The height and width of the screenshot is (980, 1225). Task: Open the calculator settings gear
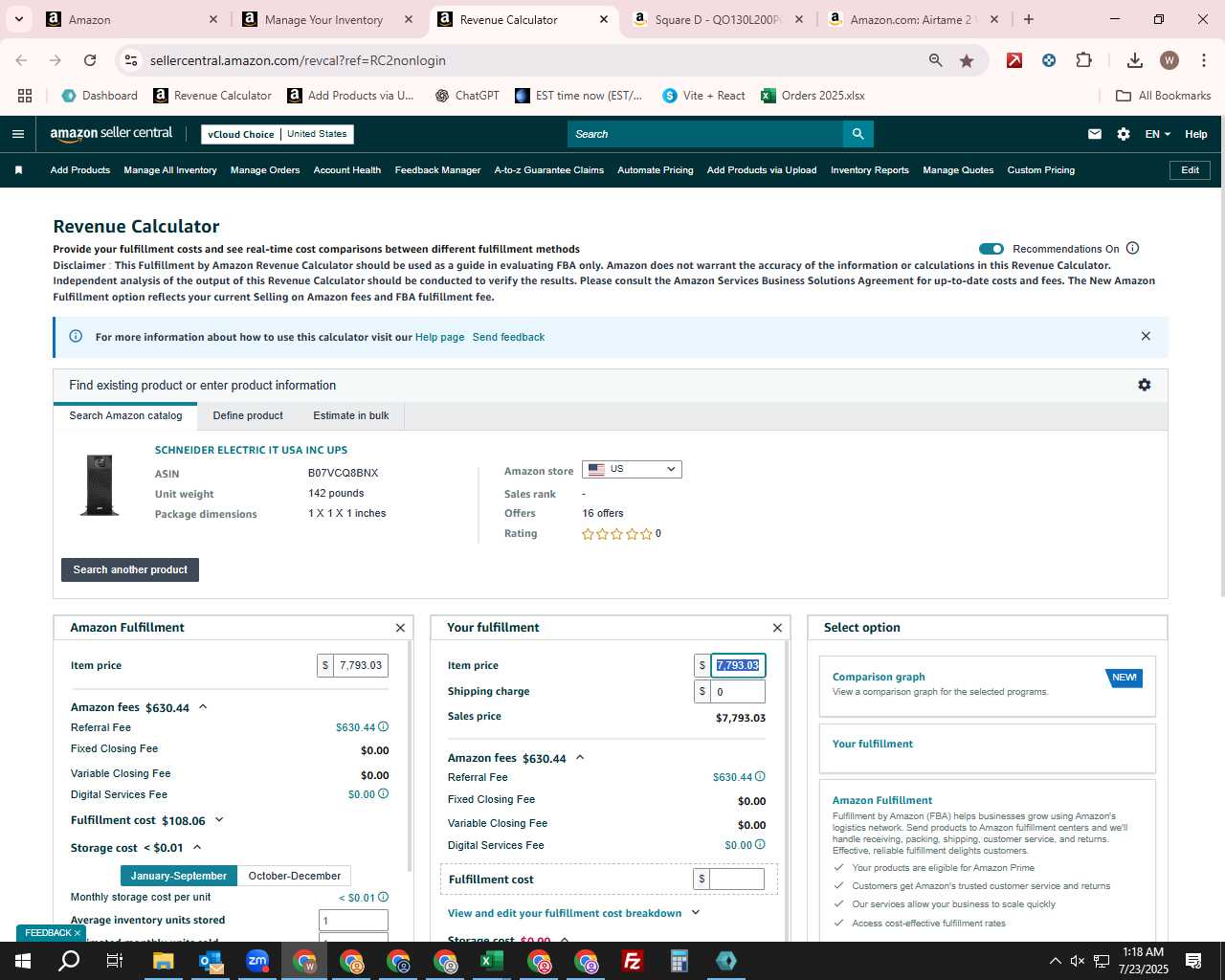point(1144,385)
